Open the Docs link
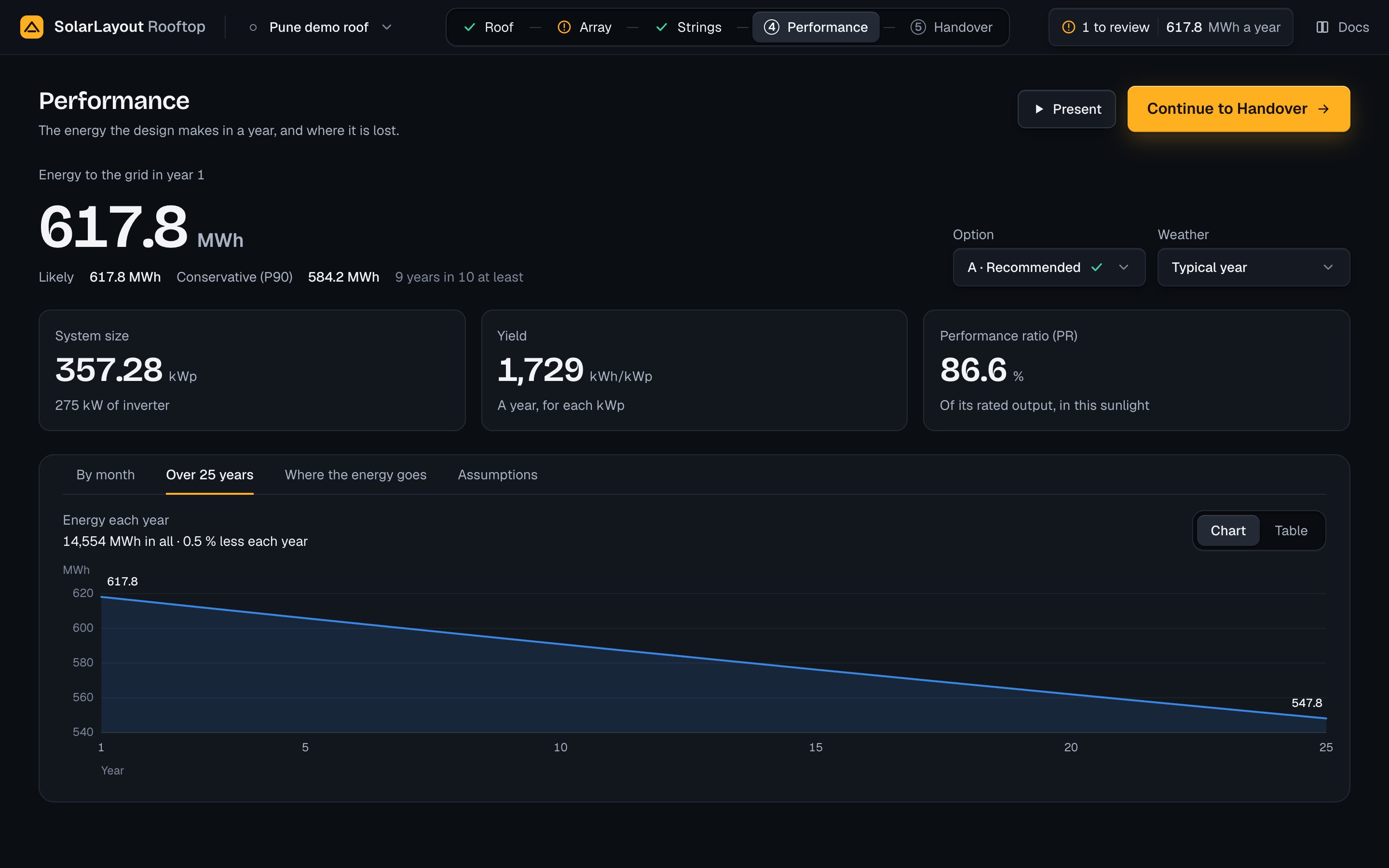The width and height of the screenshot is (1389, 868). tap(1342, 27)
